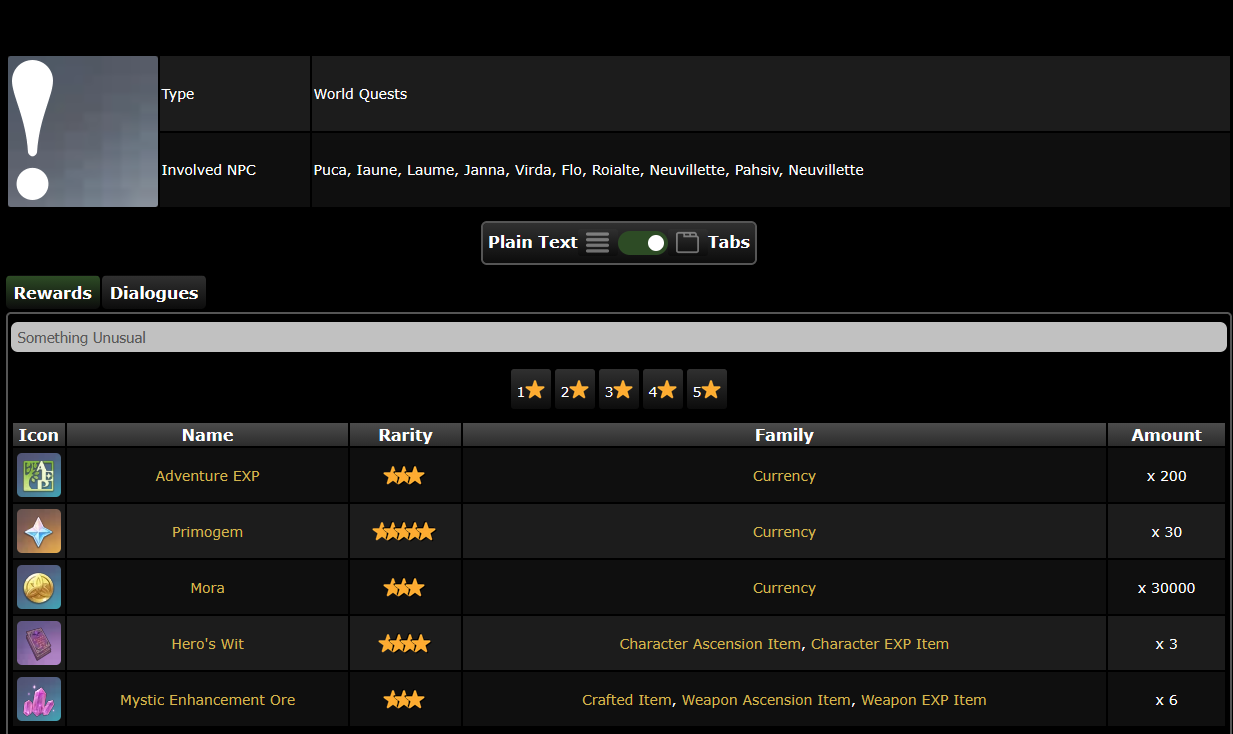The width and height of the screenshot is (1233, 734).
Task: Open the Adventure EXP link
Action: point(208,476)
